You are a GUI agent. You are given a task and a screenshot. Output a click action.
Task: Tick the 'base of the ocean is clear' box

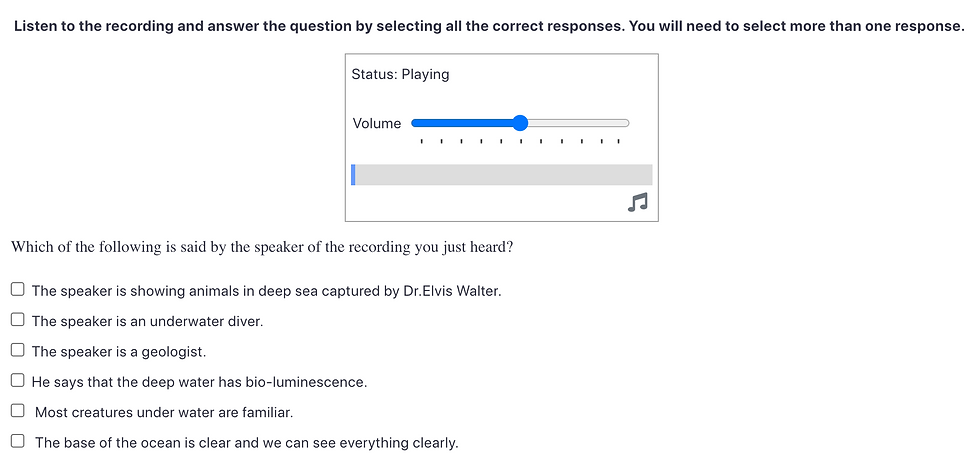[18, 441]
